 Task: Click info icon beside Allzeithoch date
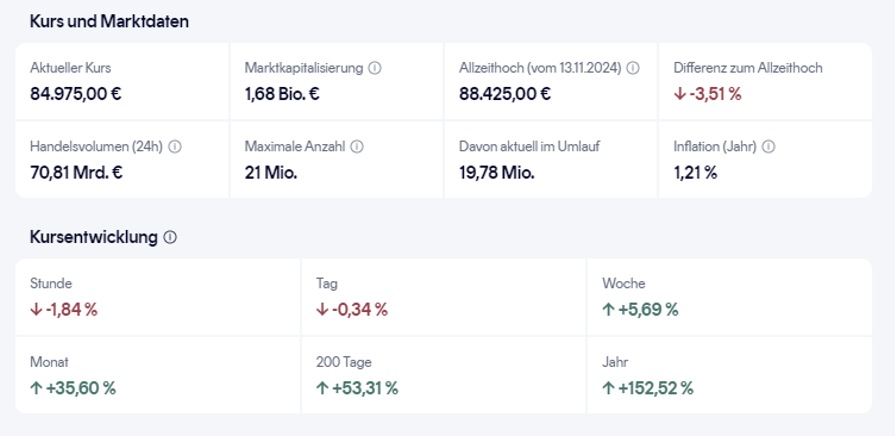[x=633, y=68]
